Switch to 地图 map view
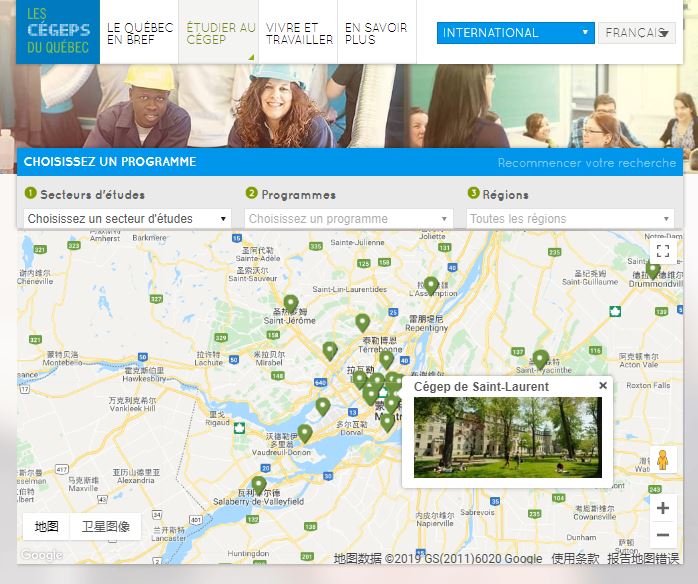 point(46,527)
